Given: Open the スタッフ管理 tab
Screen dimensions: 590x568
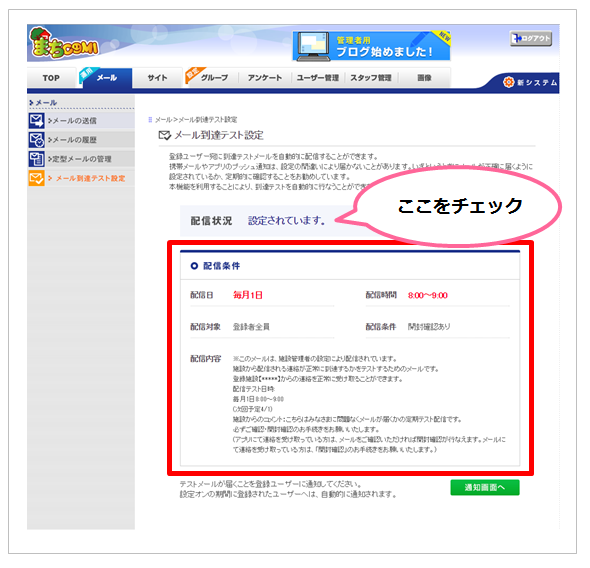Looking at the screenshot, I should coord(371,78).
